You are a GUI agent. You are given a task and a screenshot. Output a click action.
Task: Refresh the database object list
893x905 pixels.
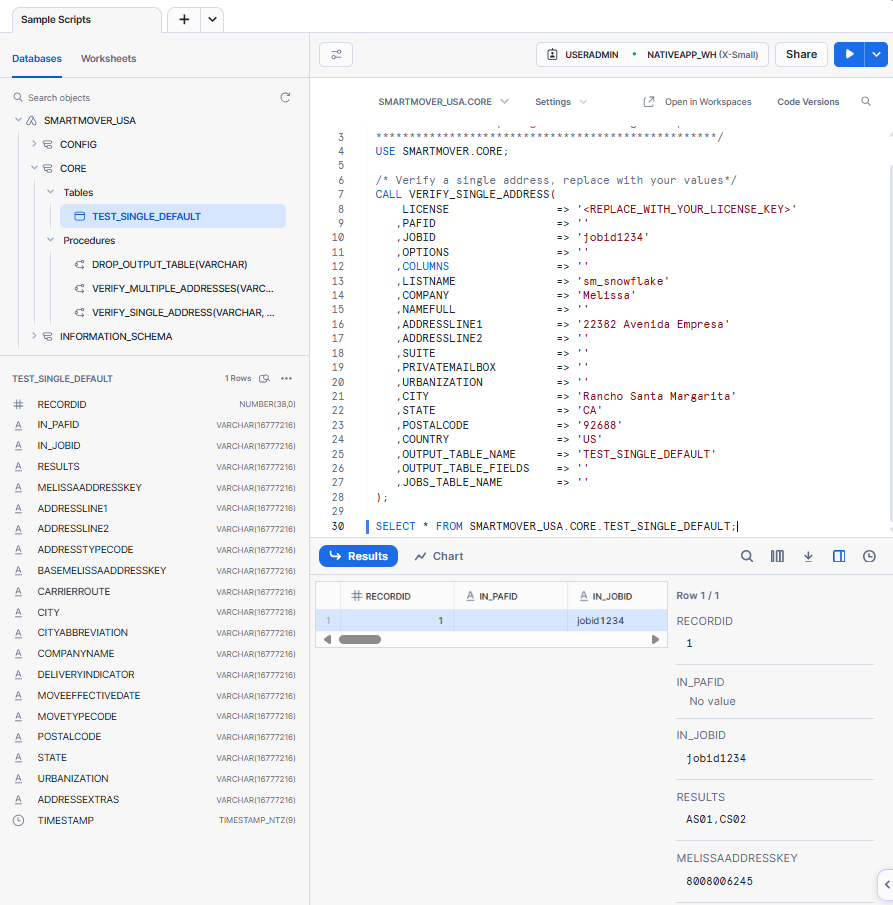(285, 98)
